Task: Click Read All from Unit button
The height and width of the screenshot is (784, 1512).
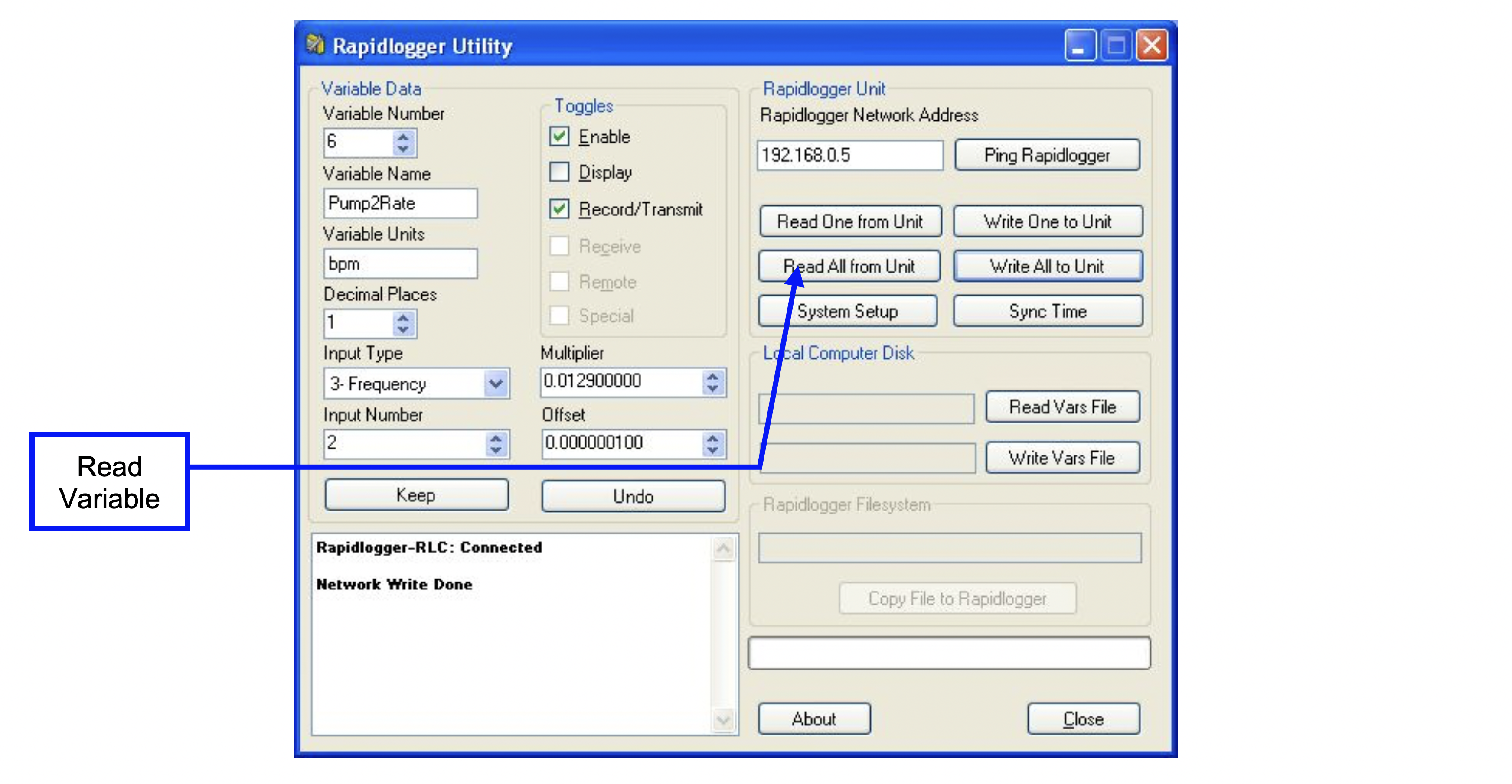Action: tap(849, 266)
